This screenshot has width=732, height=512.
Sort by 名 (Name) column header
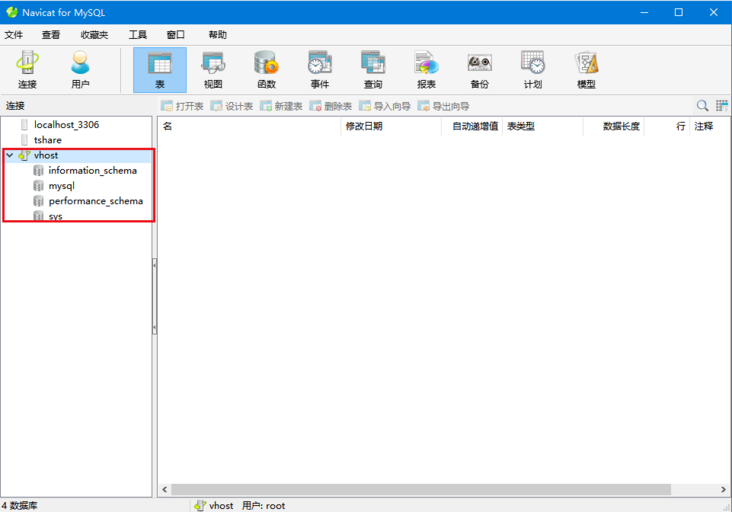(x=250, y=126)
